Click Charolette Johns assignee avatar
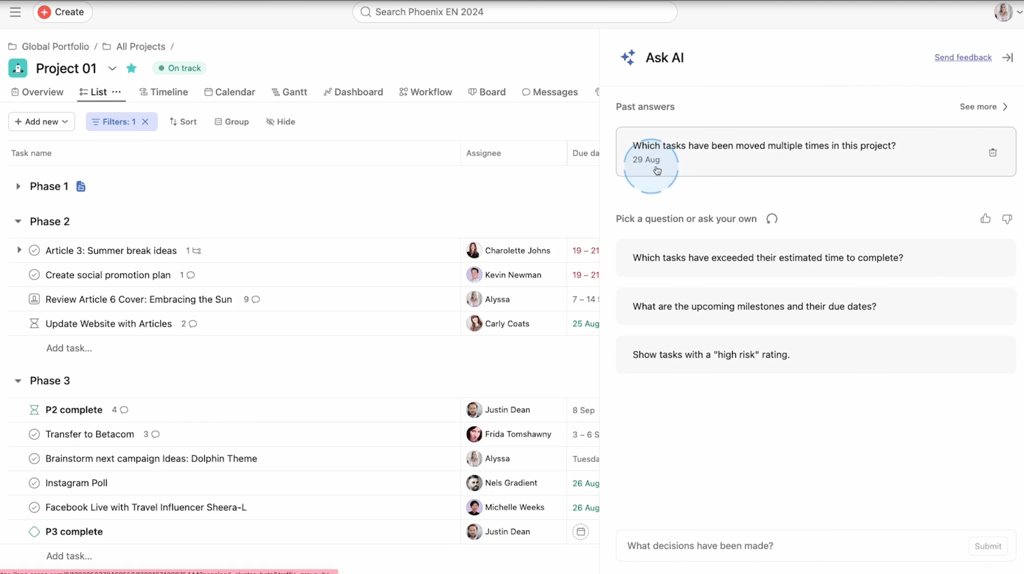Image resolution: width=1024 pixels, height=574 pixels. [x=474, y=250]
